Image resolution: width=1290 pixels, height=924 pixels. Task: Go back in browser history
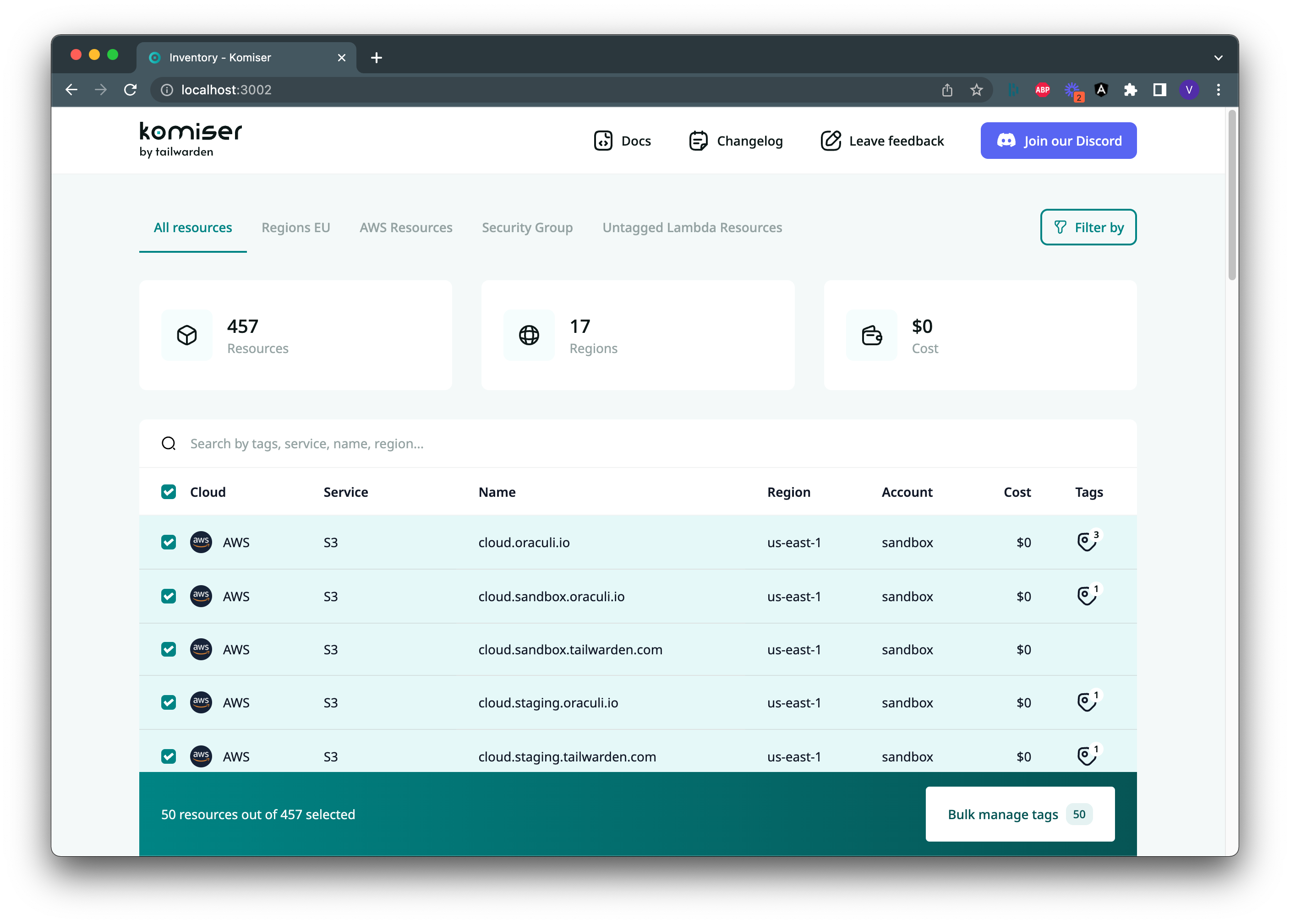coord(71,90)
